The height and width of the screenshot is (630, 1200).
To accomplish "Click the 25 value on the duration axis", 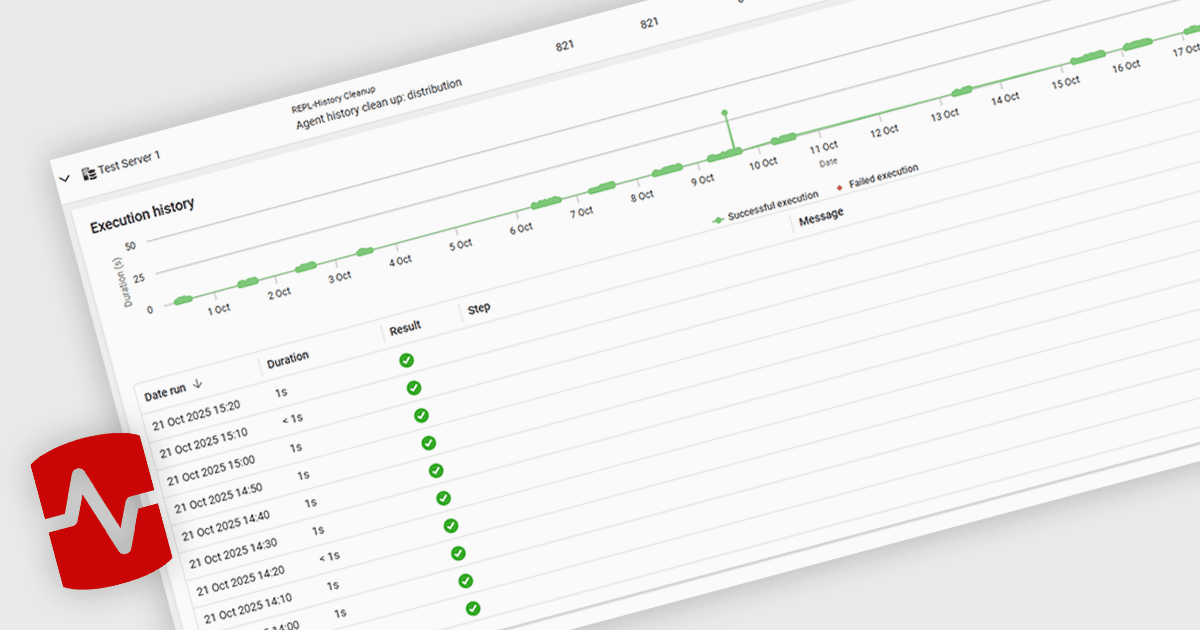I will 138,277.
